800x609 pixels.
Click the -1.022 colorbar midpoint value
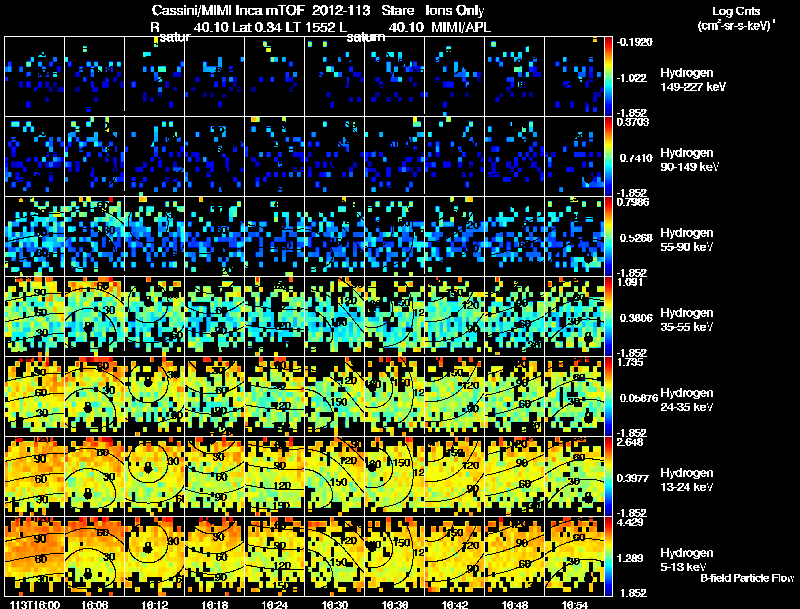pos(632,78)
